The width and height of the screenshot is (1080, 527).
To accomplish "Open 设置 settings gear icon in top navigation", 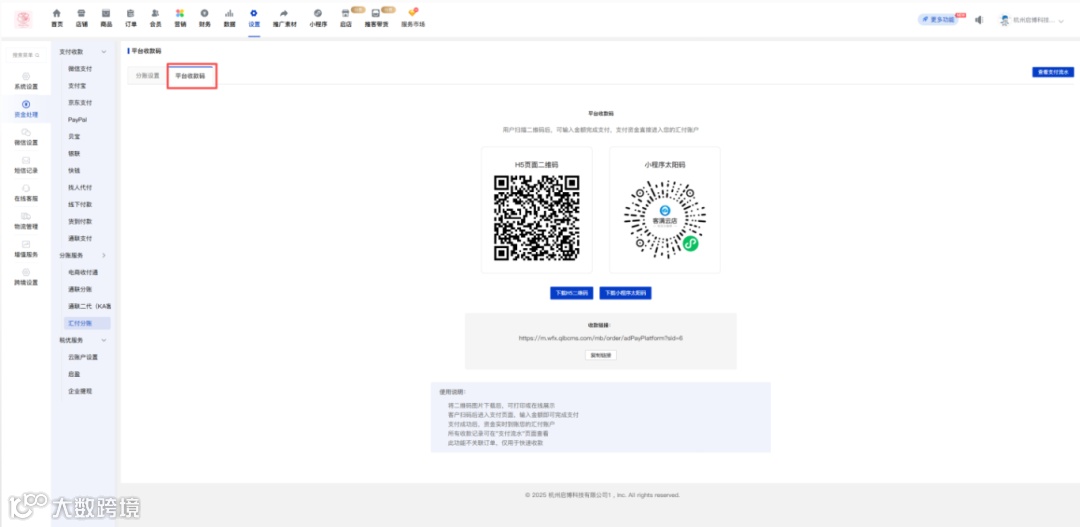I will coord(254,13).
